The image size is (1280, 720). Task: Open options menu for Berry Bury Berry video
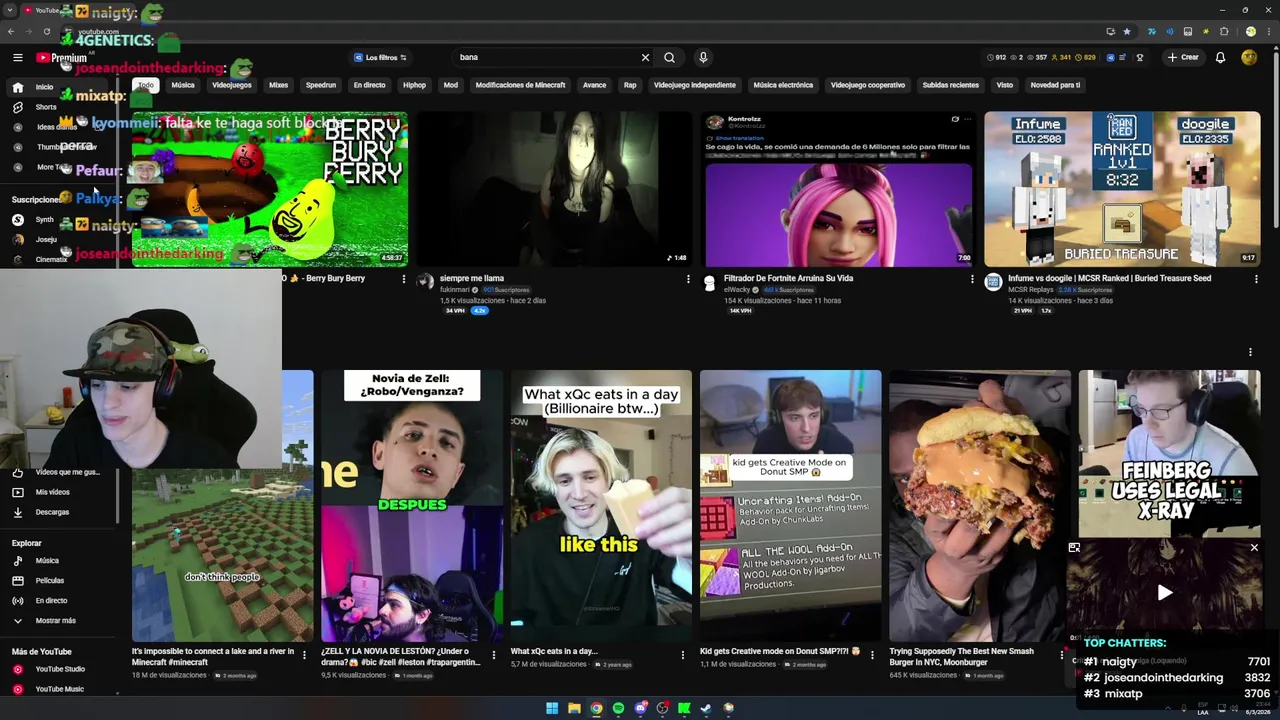pyautogui.click(x=404, y=279)
